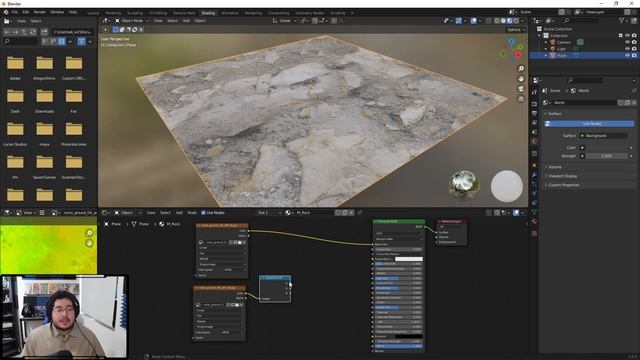640x360 pixels.
Task: Open the Render menu
Action: [40, 12]
